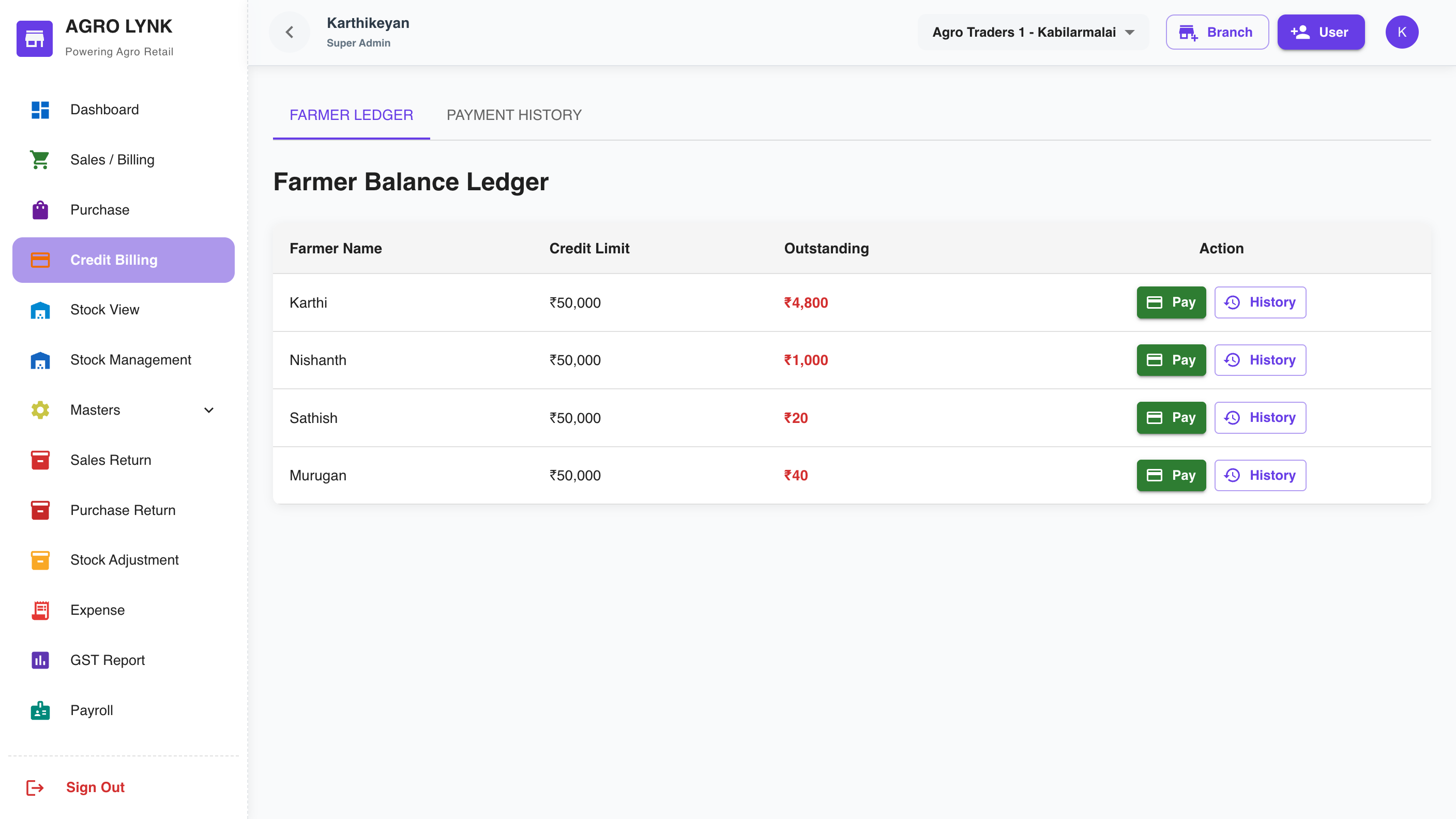Image resolution: width=1456 pixels, height=819 pixels.
Task: Open Payroll from the sidebar
Action: coord(123,710)
